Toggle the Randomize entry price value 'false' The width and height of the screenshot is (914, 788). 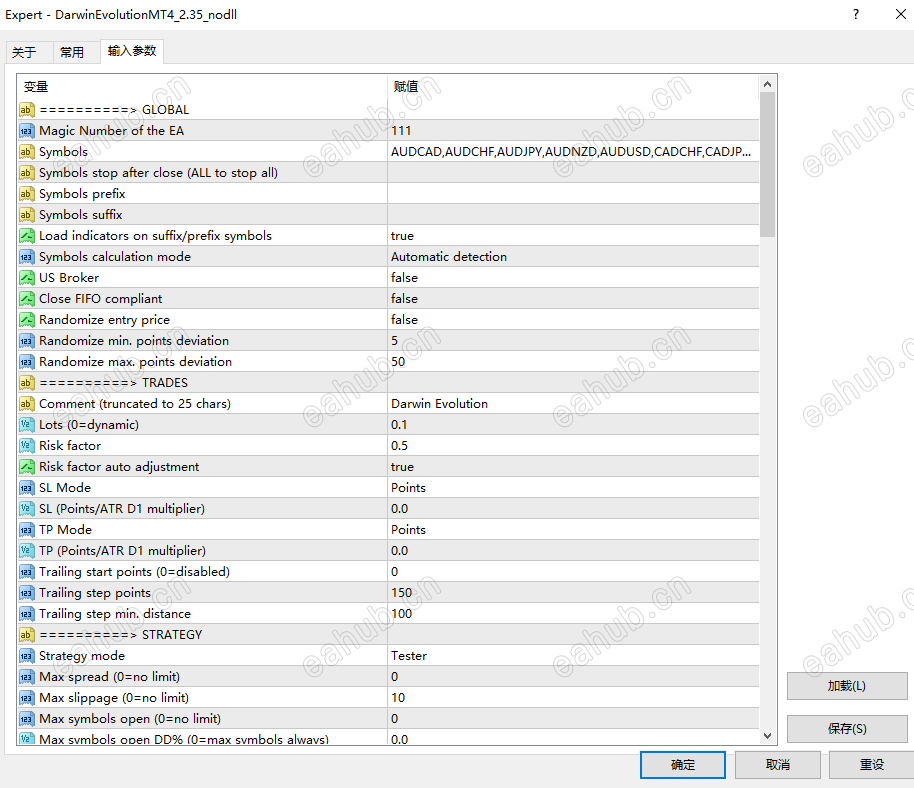(x=574, y=319)
